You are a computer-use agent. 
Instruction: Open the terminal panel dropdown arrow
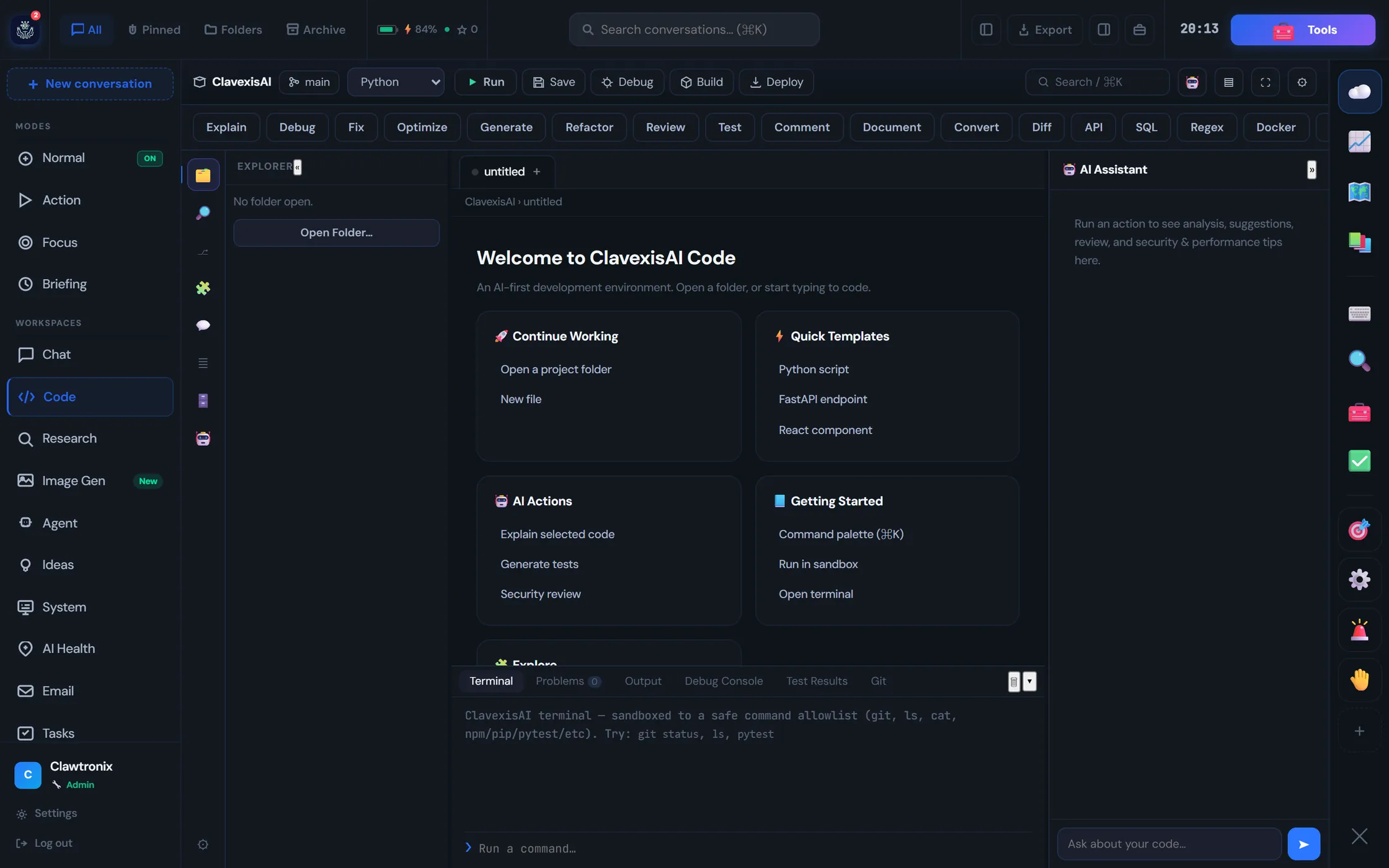pos(1029,681)
